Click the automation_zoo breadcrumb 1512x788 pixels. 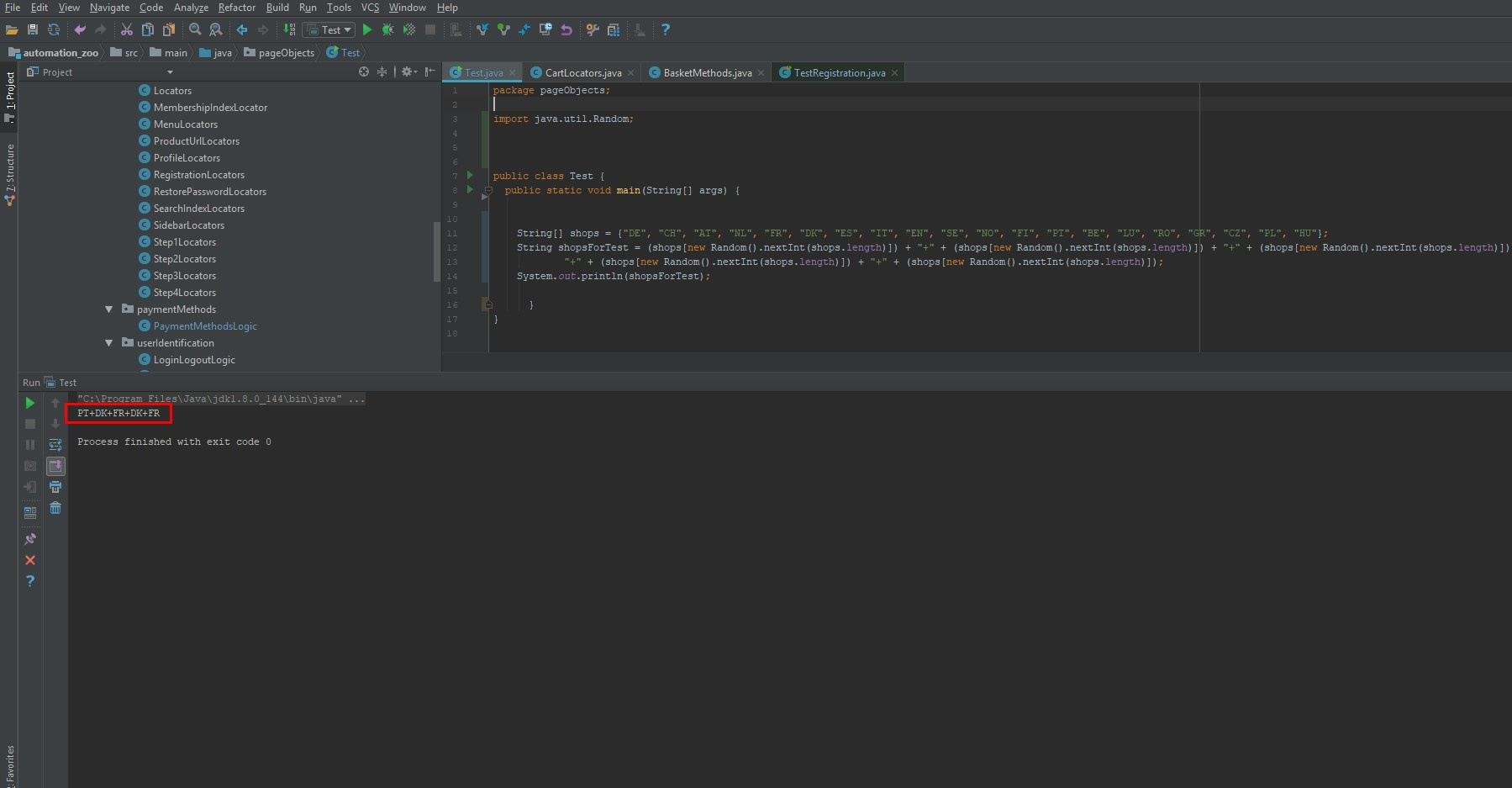point(53,52)
